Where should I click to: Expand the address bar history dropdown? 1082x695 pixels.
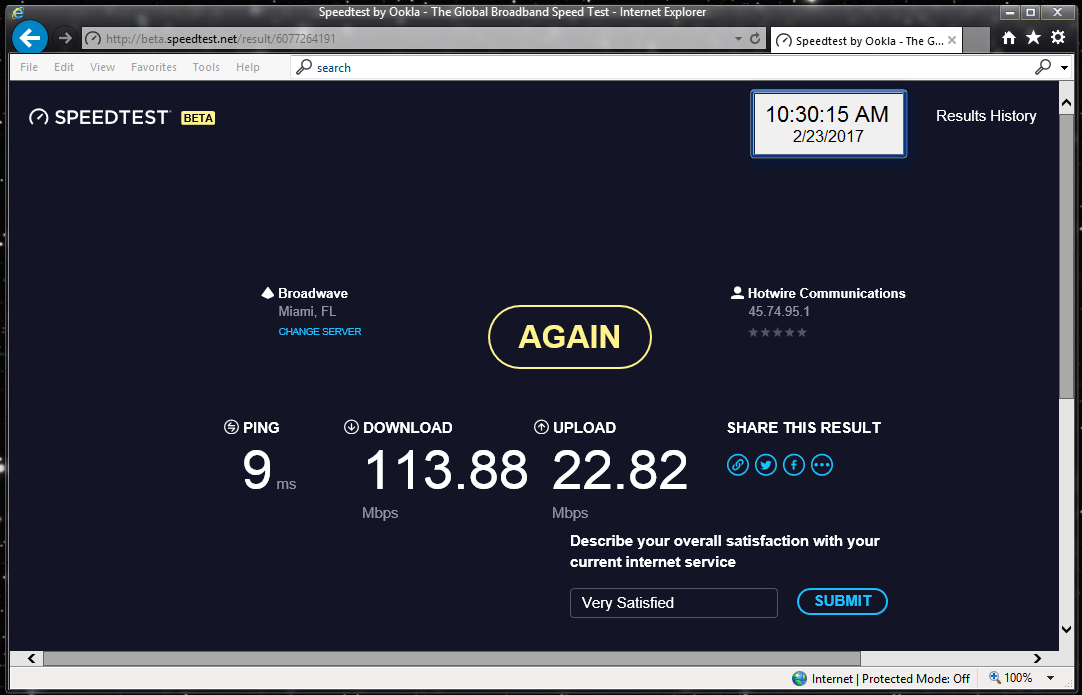coord(738,39)
